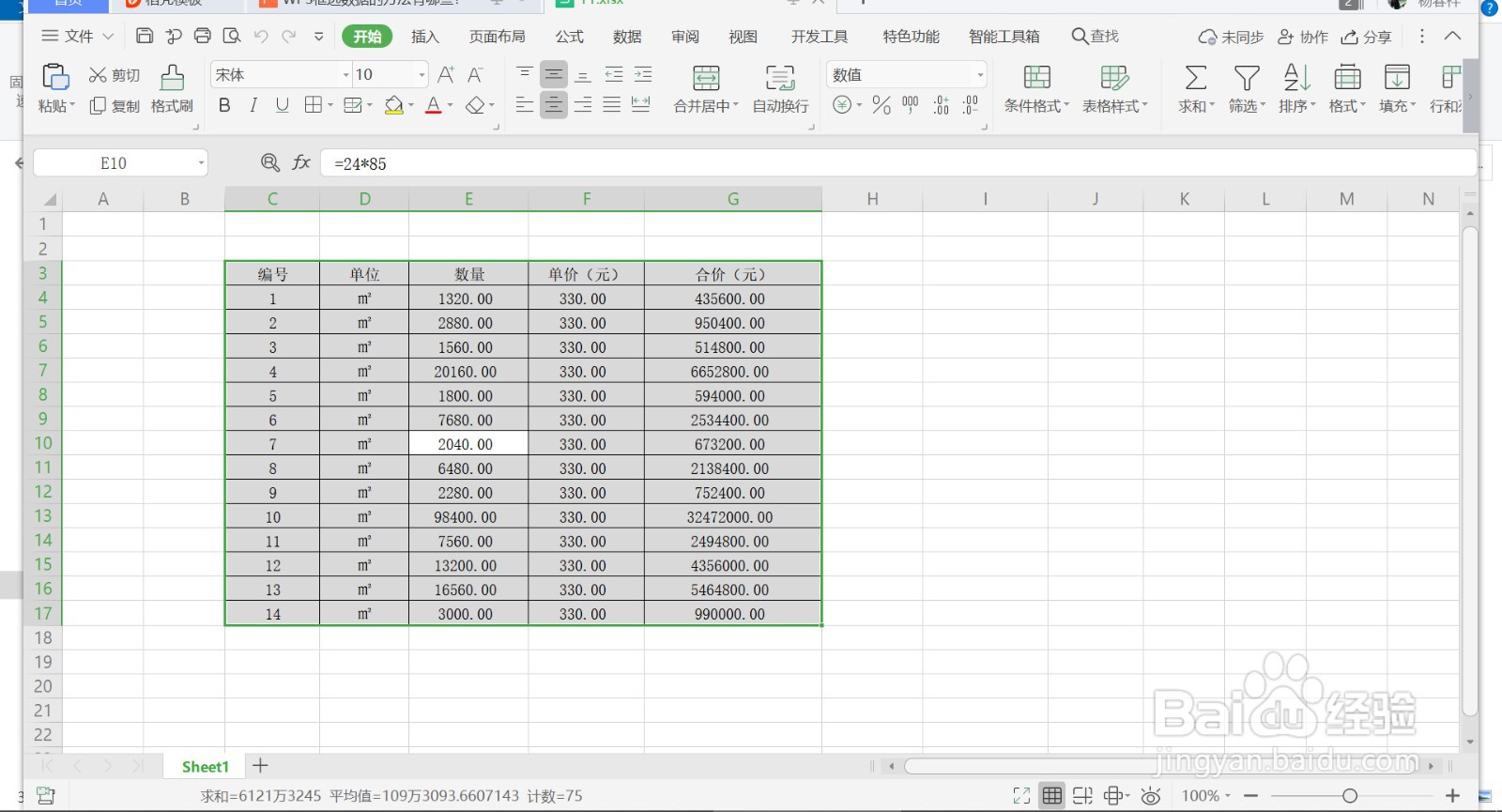Viewport: 1502px width, 812px height.
Task: Add a new sheet with plus
Action: 261,766
